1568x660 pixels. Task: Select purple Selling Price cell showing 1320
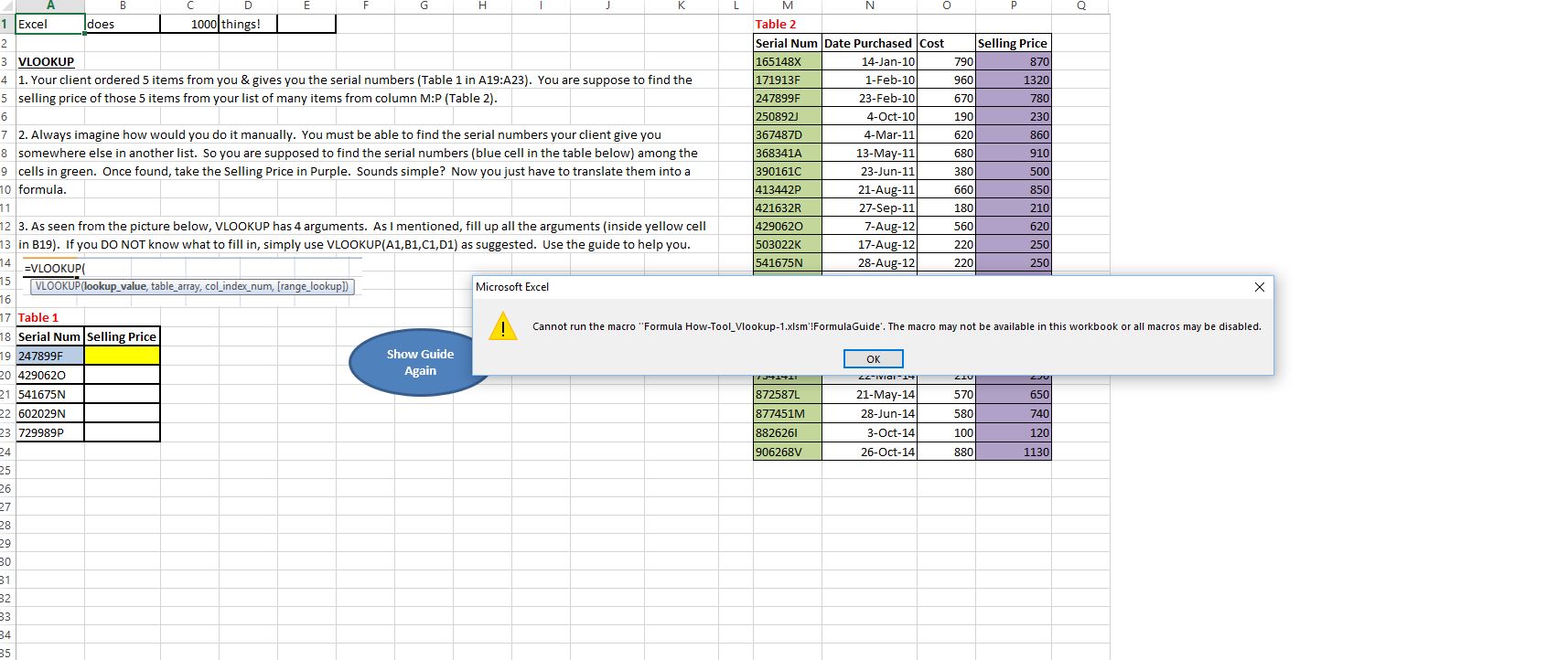coord(1013,80)
